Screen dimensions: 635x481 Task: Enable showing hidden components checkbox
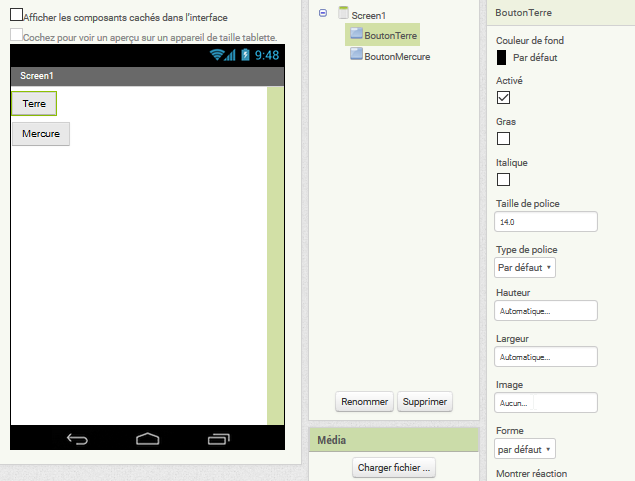pos(16,16)
